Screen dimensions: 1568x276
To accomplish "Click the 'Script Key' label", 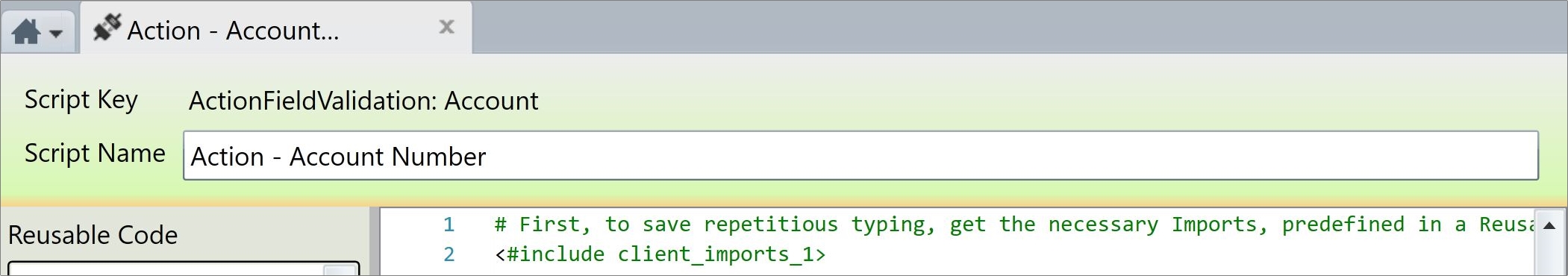I will point(81,100).
